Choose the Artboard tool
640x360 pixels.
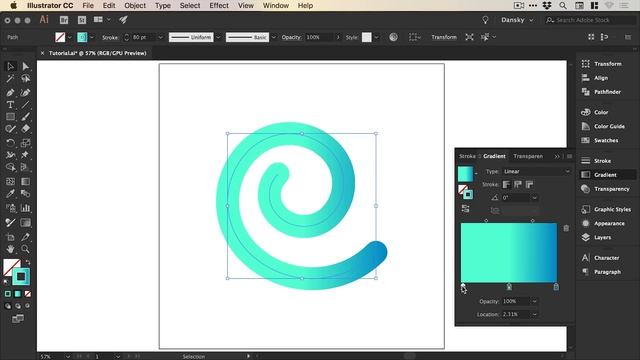[x=10, y=237]
